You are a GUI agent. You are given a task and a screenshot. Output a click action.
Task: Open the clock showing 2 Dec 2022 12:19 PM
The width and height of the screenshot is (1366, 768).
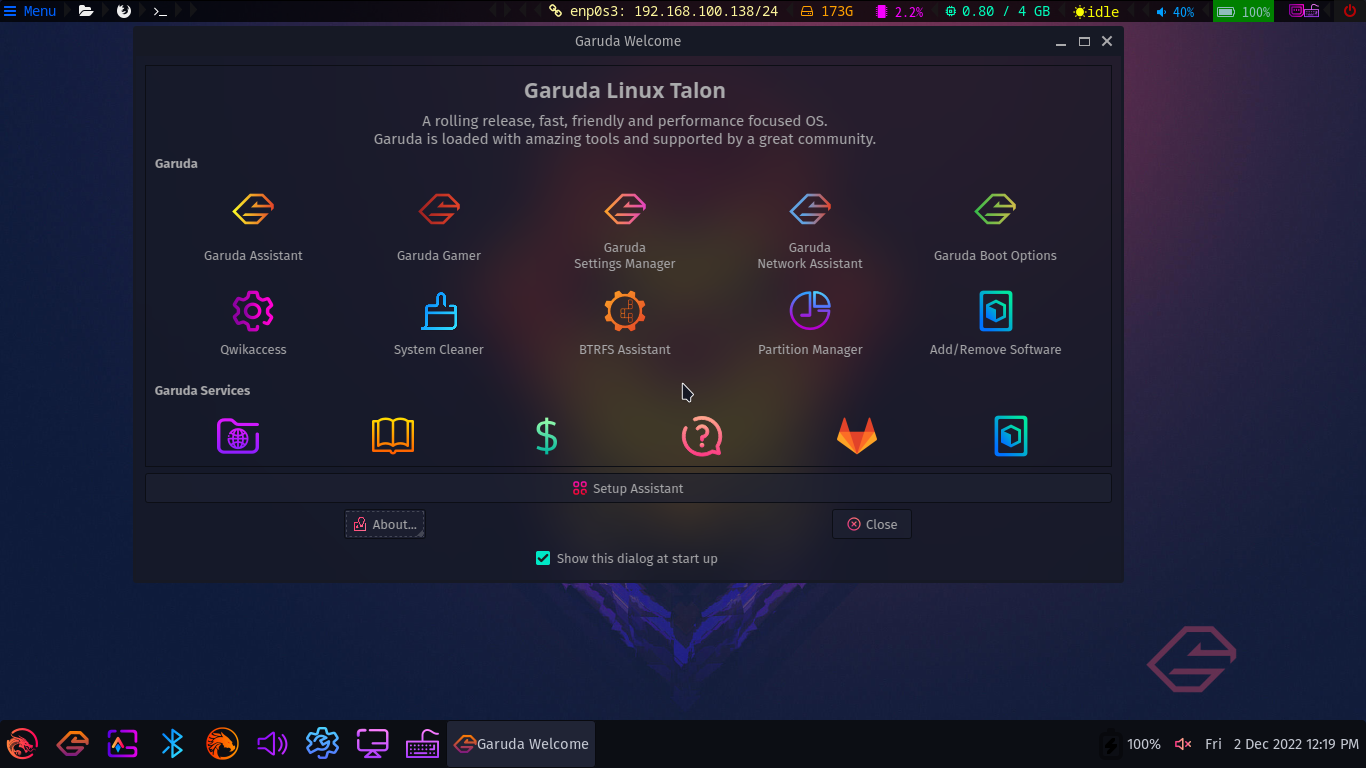pos(1283,744)
